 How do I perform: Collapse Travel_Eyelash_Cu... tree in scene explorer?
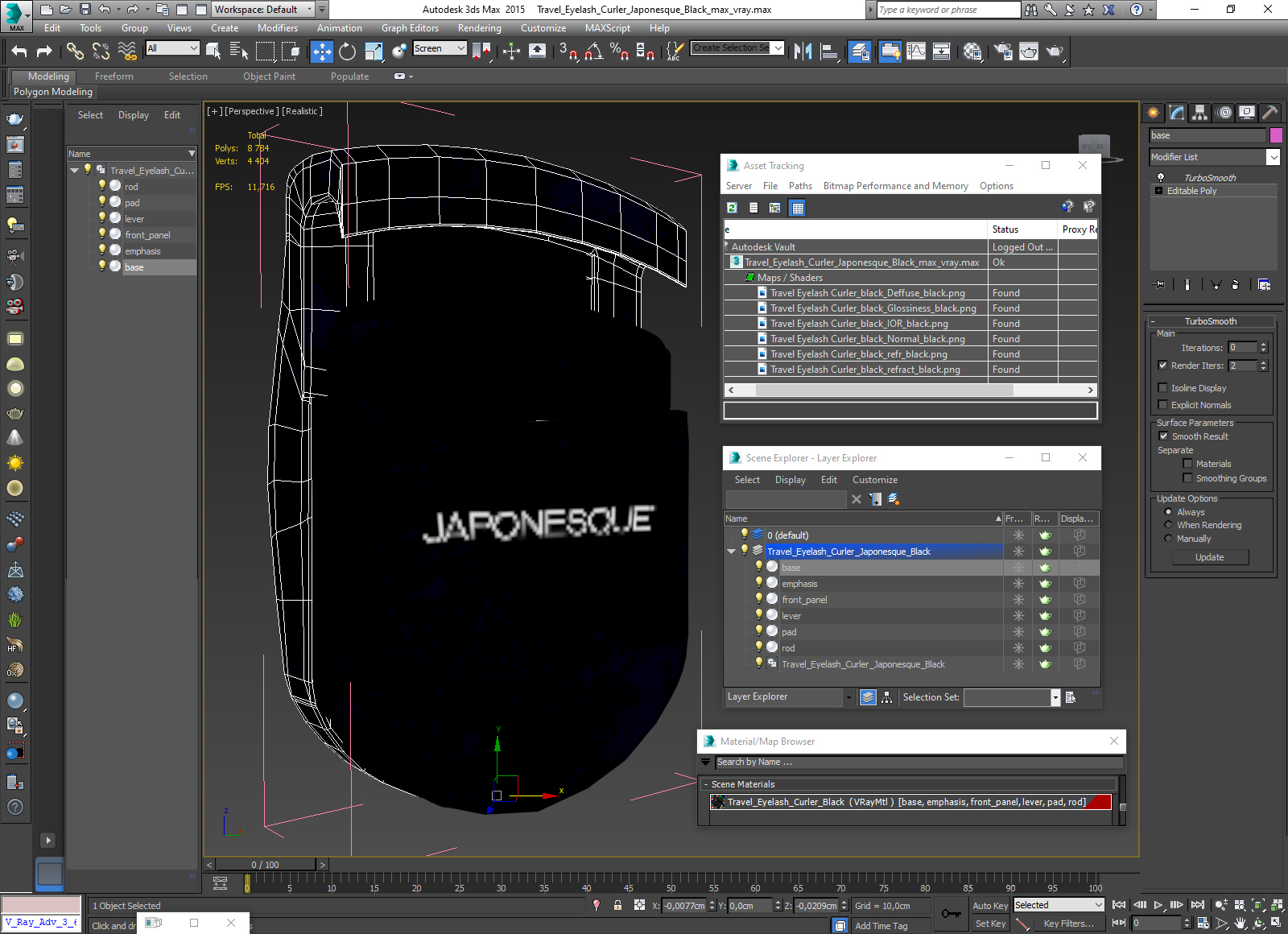click(75, 171)
